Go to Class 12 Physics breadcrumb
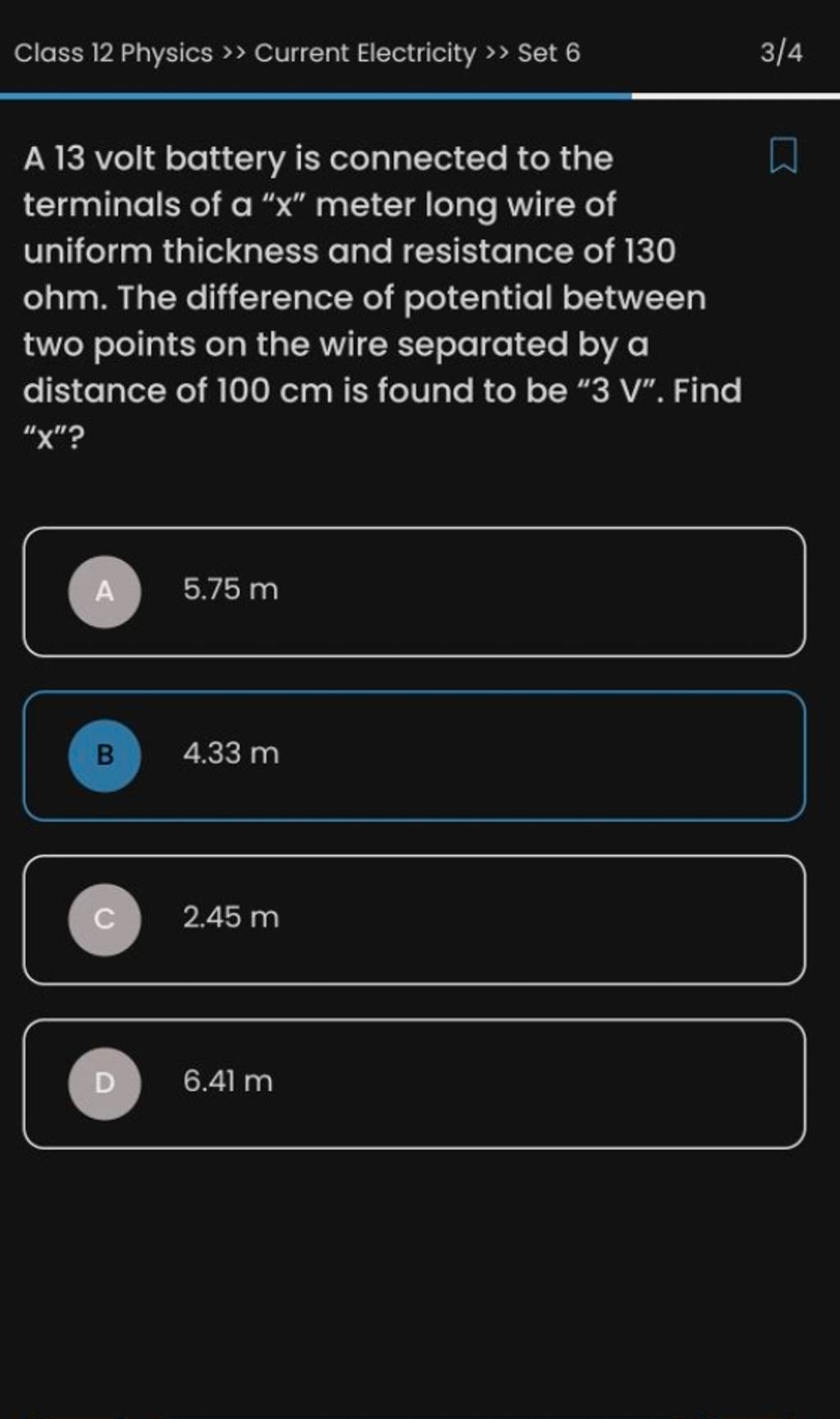Viewport: 840px width, 1419px height. click(113, 53)
